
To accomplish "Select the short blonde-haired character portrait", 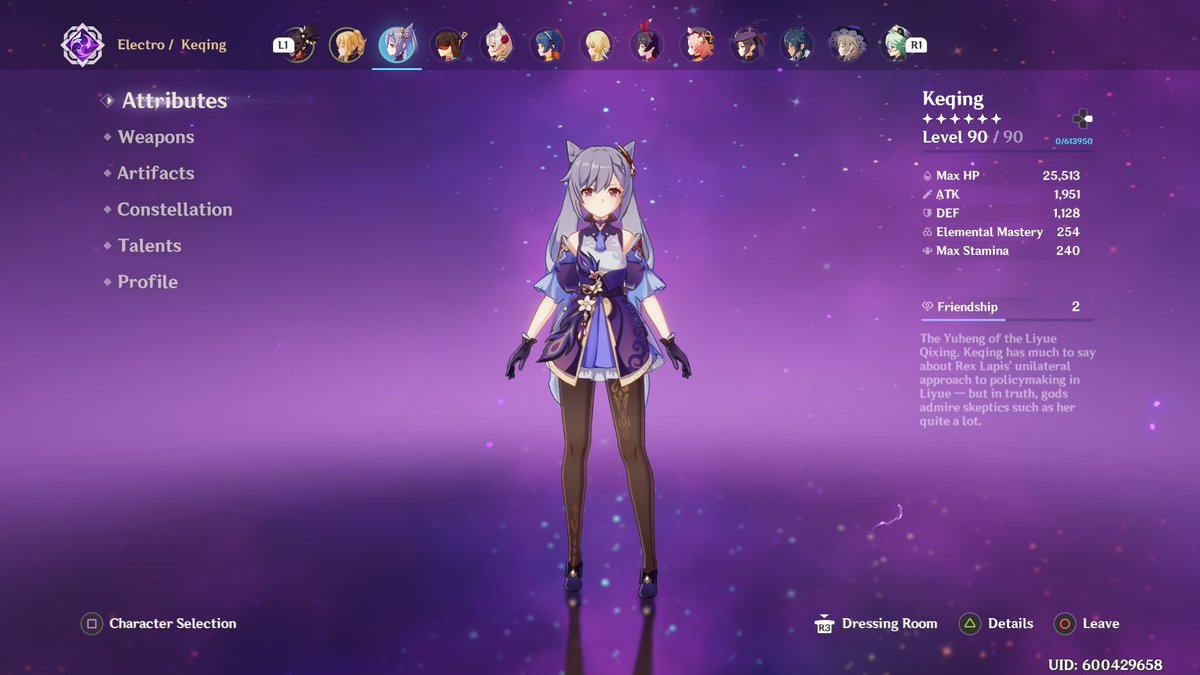I will pos(597,45).
